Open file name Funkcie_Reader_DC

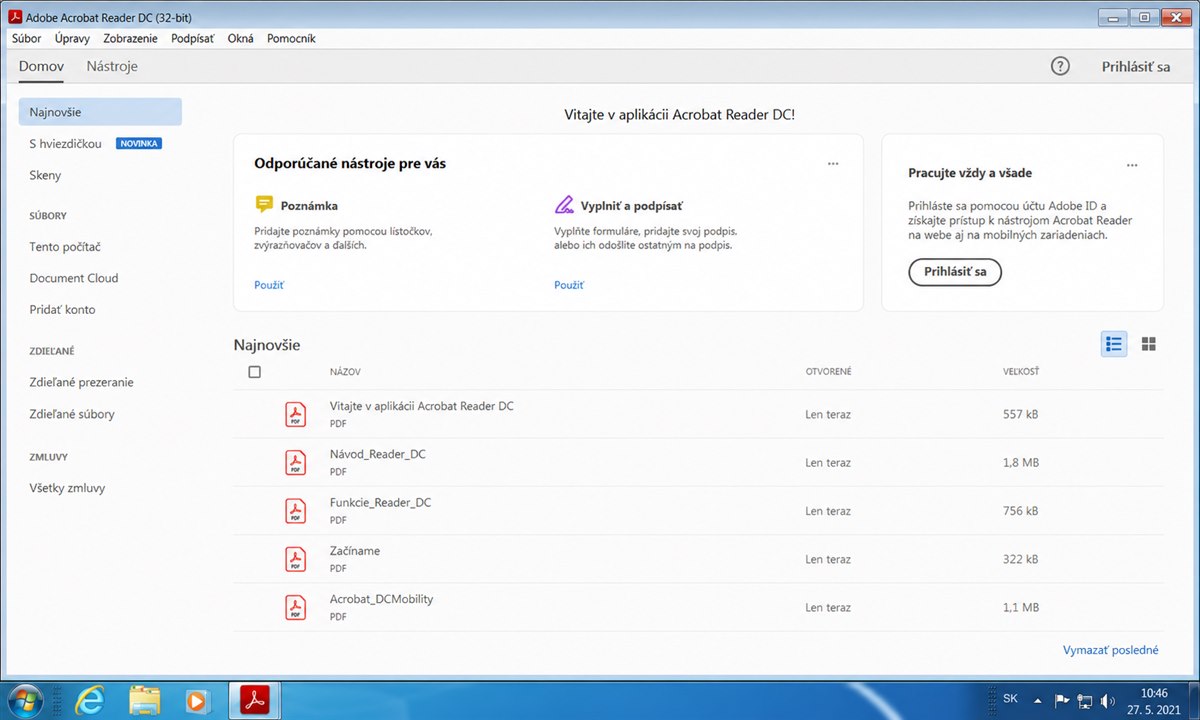(x=380, y=502)
